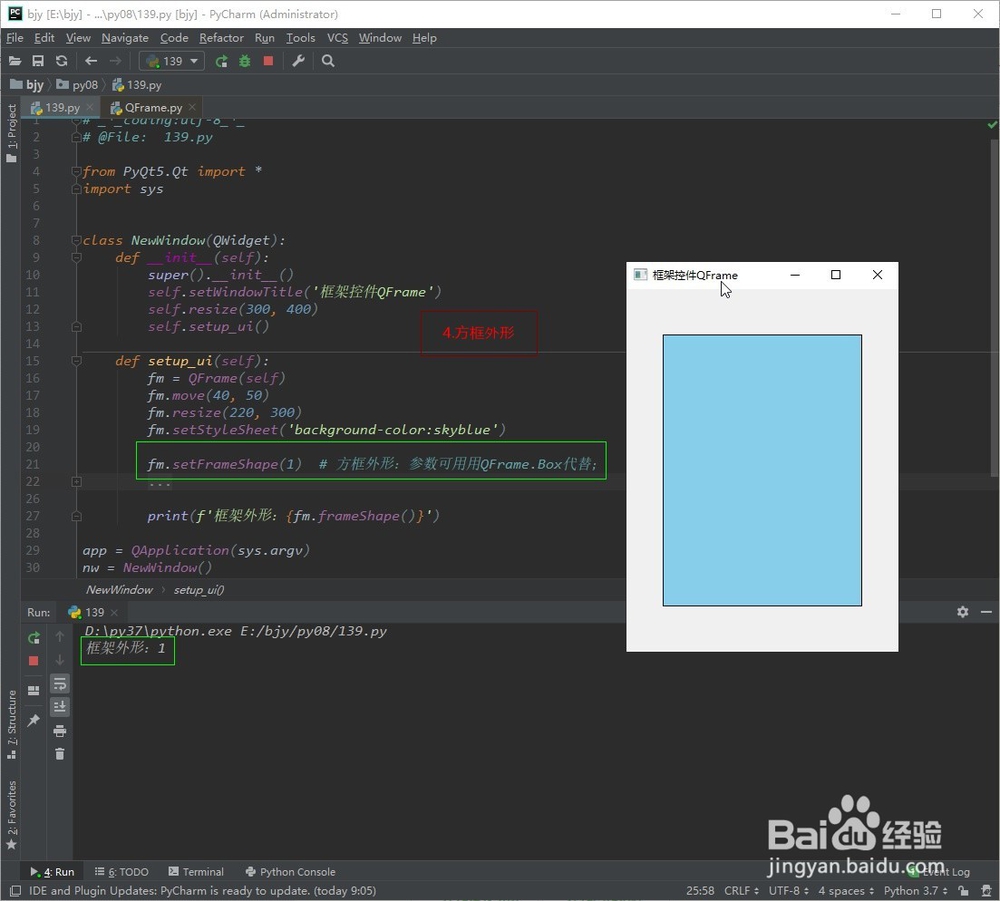The width and height of the screenshot is (1000, 901).
Task: Close the 139.py editor tab
Action: click(x=90, y=107)
